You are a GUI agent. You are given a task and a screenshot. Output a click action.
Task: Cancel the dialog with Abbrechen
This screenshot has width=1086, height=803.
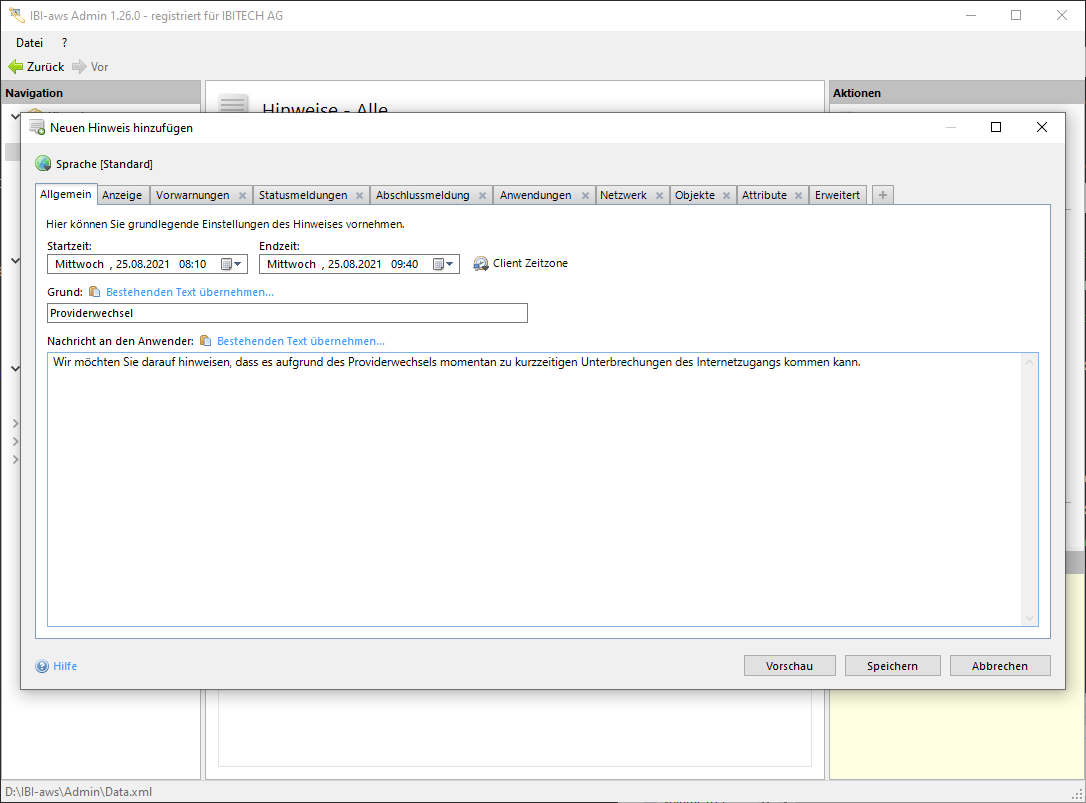point(999,666)
